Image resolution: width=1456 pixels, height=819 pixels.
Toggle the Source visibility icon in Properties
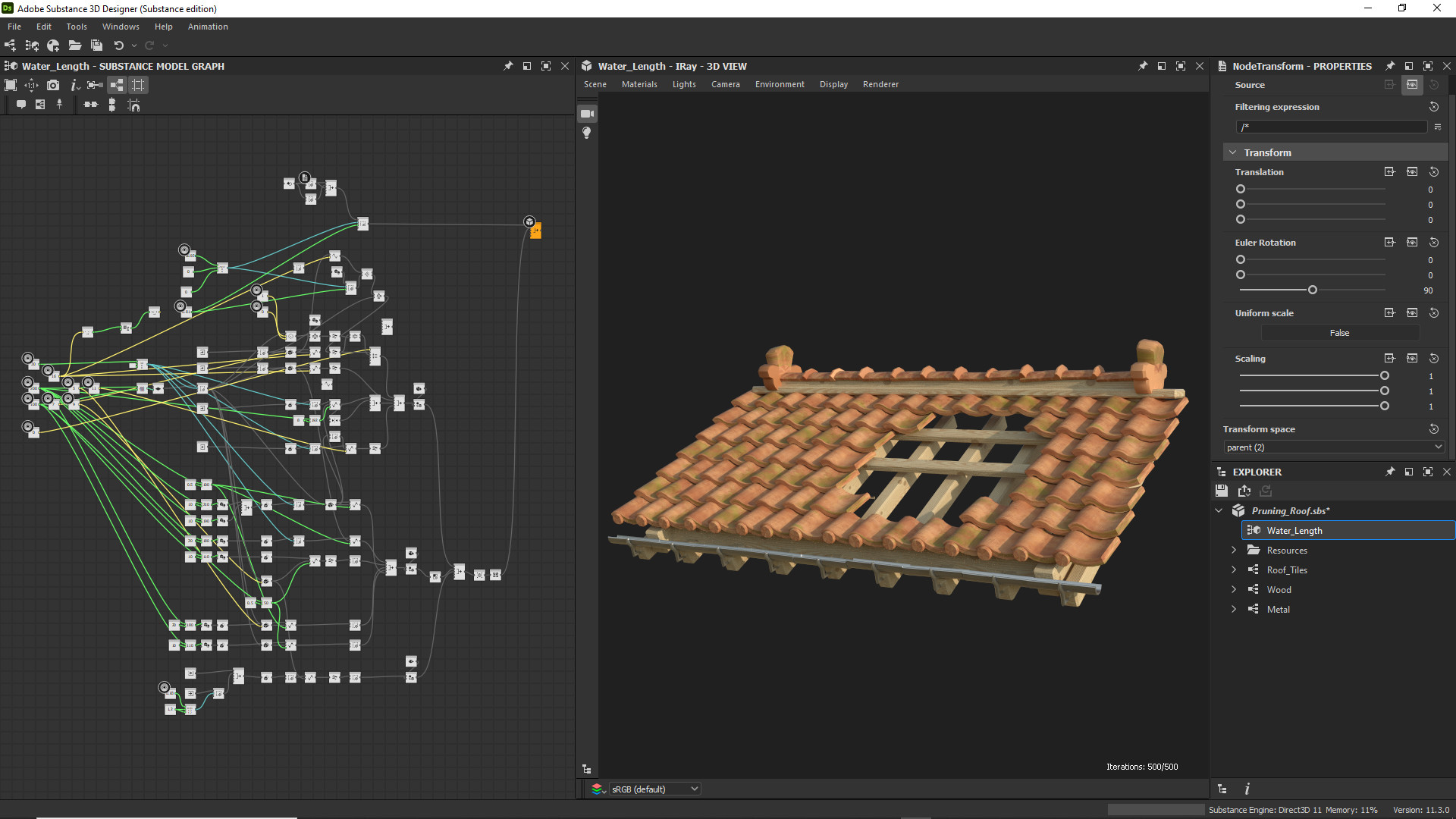point(1413,84)
